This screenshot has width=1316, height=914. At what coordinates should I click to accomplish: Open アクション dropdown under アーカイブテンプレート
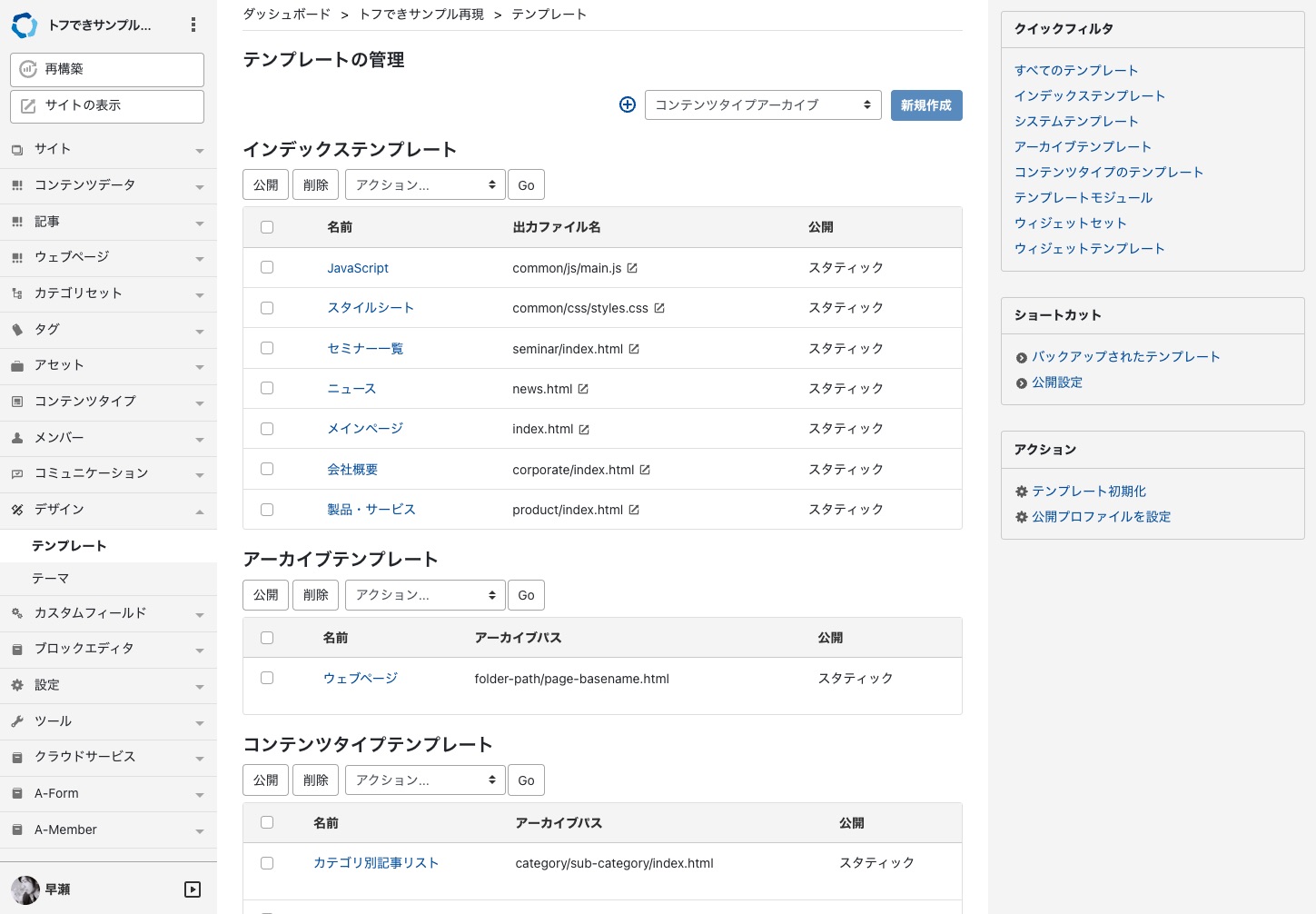coord(425,595)
